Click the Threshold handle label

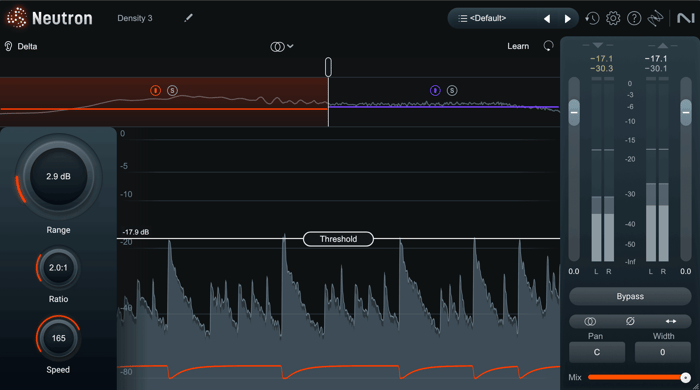[338, 239]
